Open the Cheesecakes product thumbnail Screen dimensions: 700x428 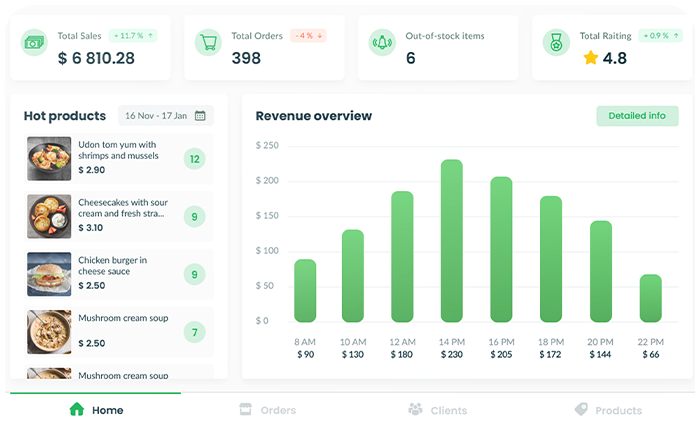coord(49,215)
